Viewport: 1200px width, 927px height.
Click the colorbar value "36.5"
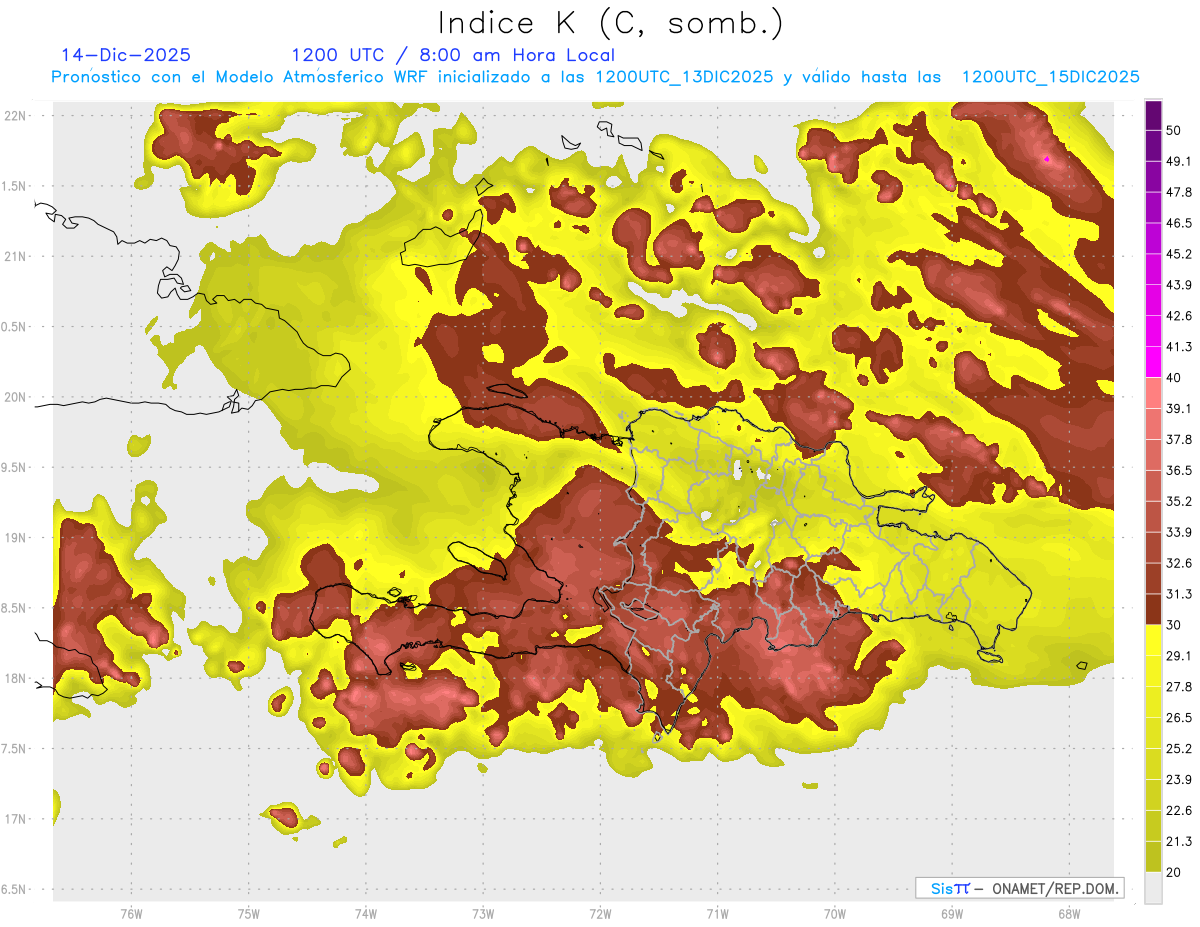click(x=1179, y=470)
